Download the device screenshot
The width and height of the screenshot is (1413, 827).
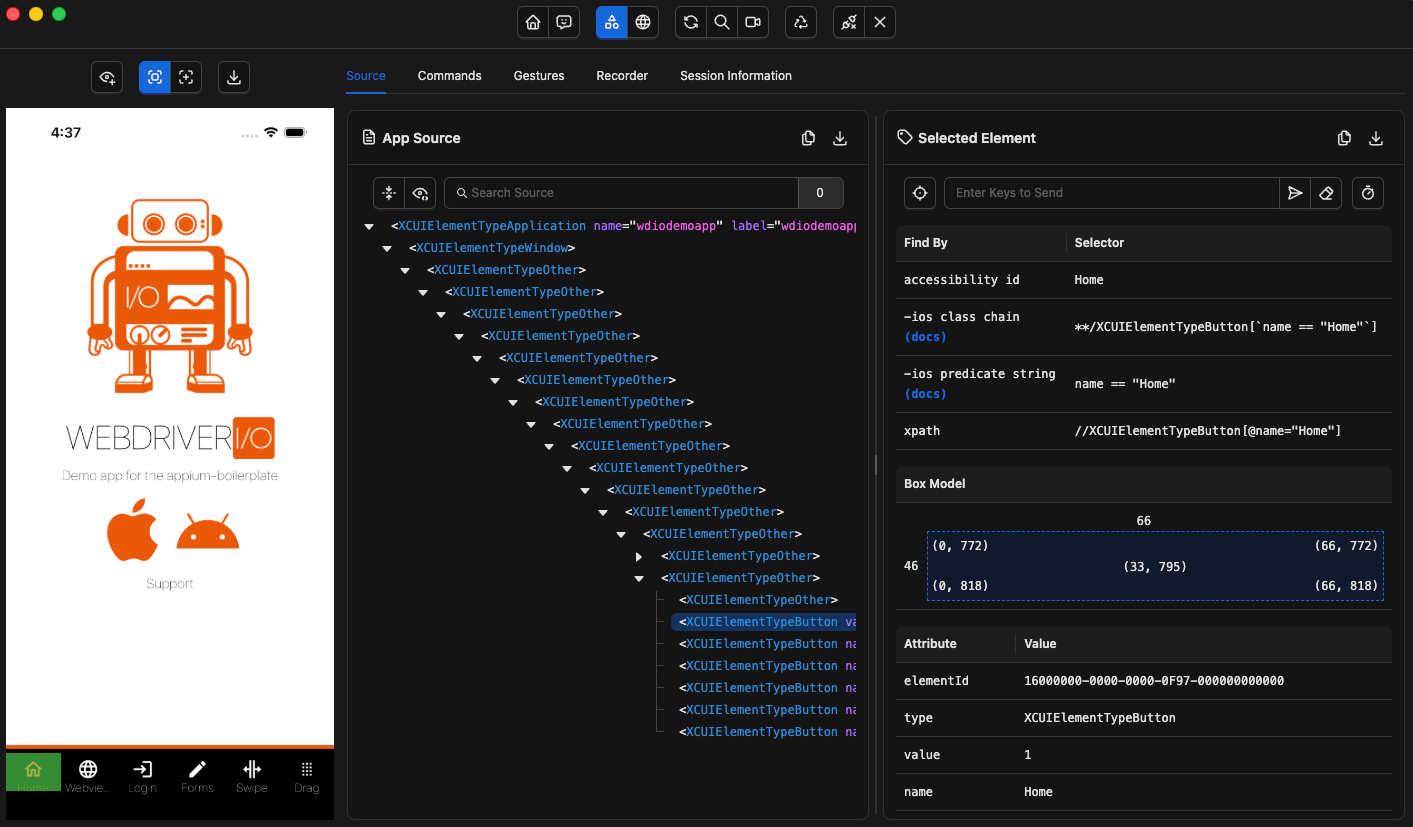233,77
